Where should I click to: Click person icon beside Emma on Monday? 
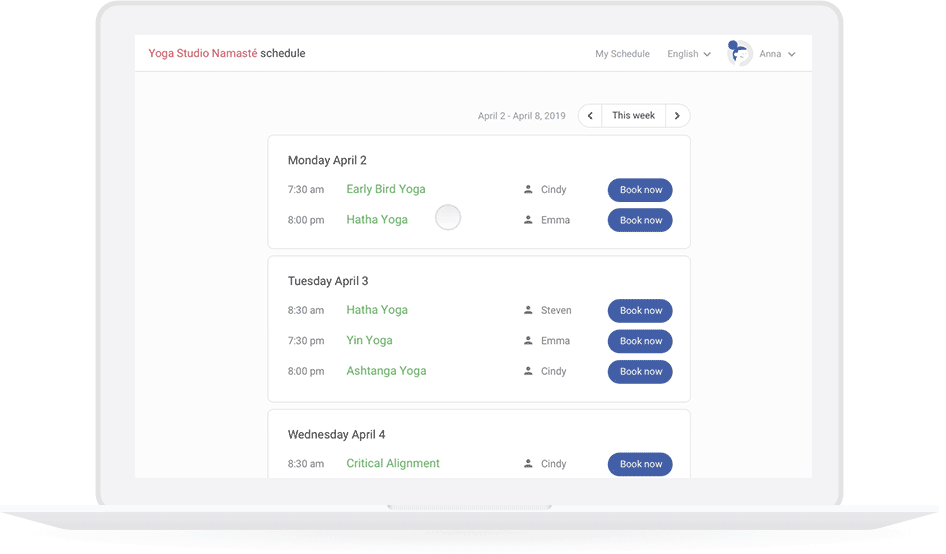(x=528, y=220)
